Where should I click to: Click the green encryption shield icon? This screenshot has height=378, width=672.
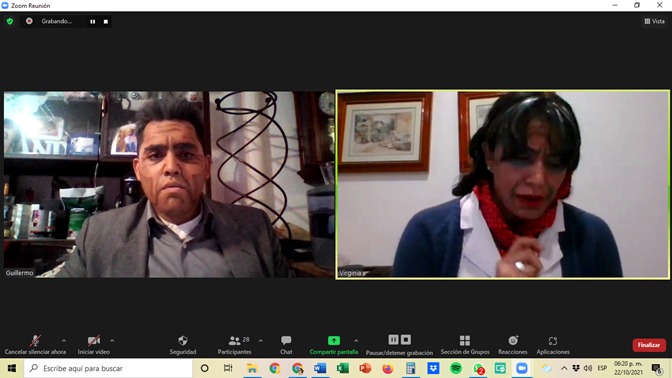point(10,21)
